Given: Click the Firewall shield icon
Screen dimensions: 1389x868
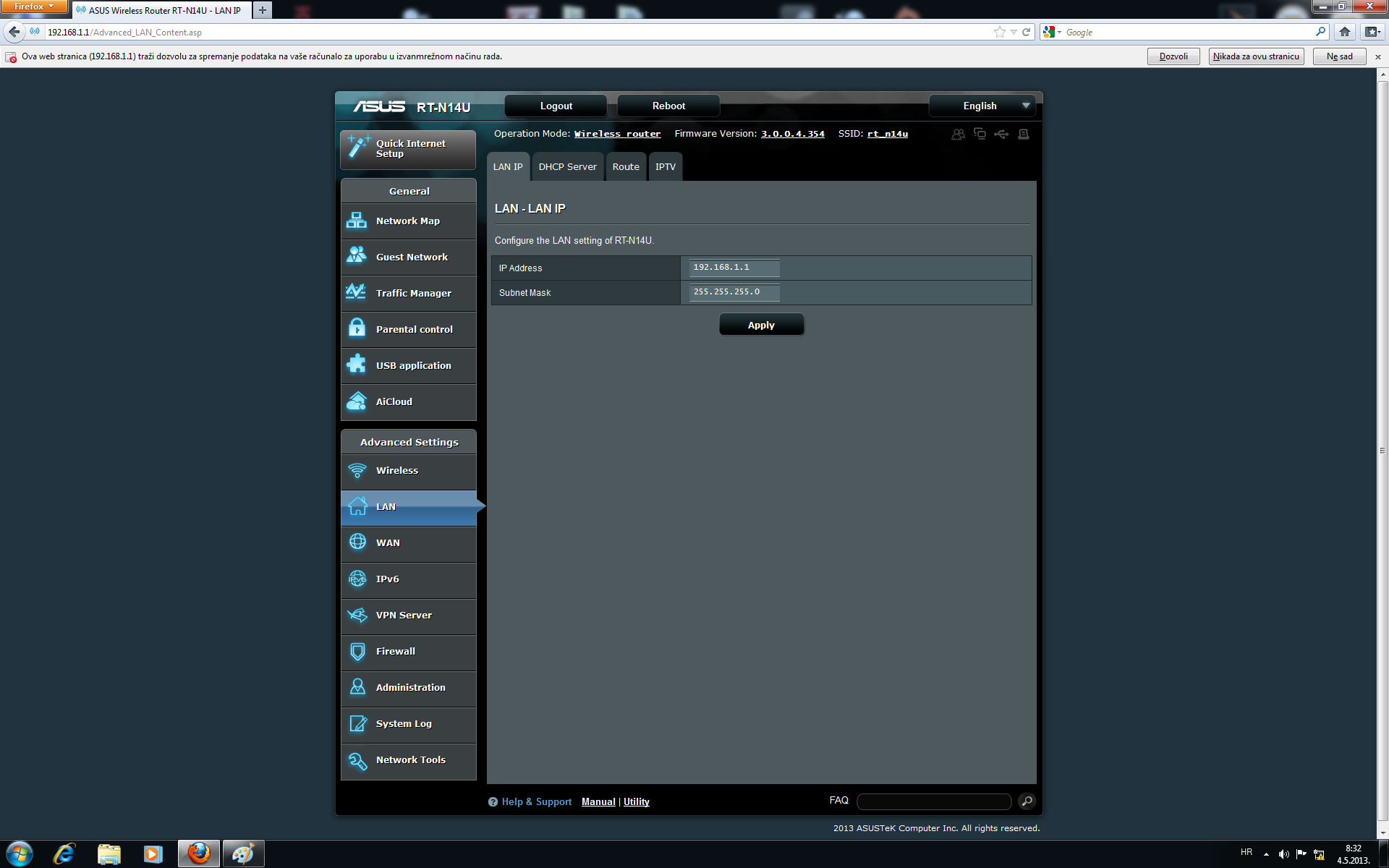Looking at the screenshot, I should tap(357, 651).
